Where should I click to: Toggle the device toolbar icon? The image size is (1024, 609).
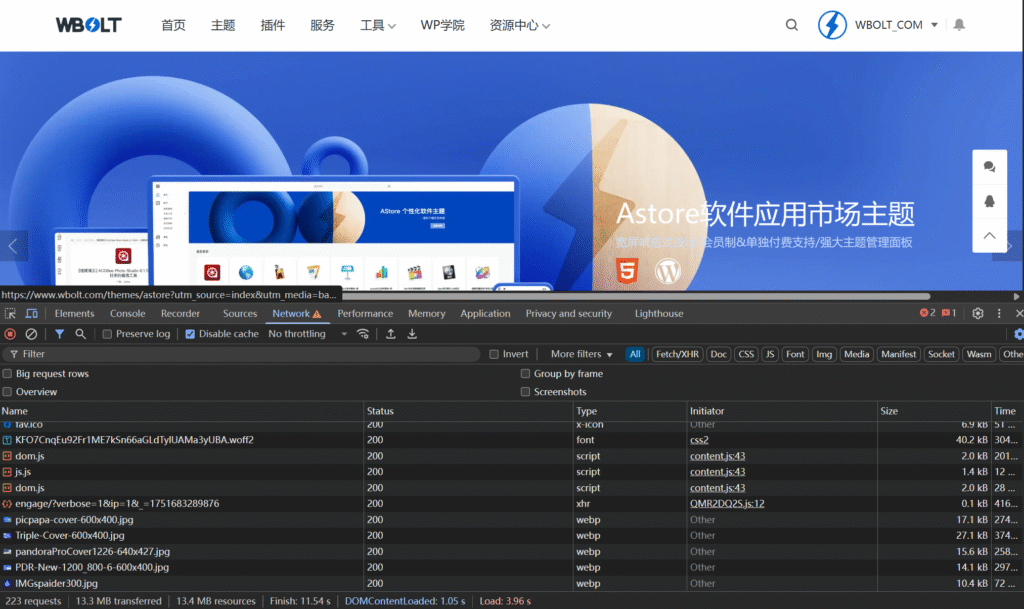pyautogui.click(x=31, y=313)
